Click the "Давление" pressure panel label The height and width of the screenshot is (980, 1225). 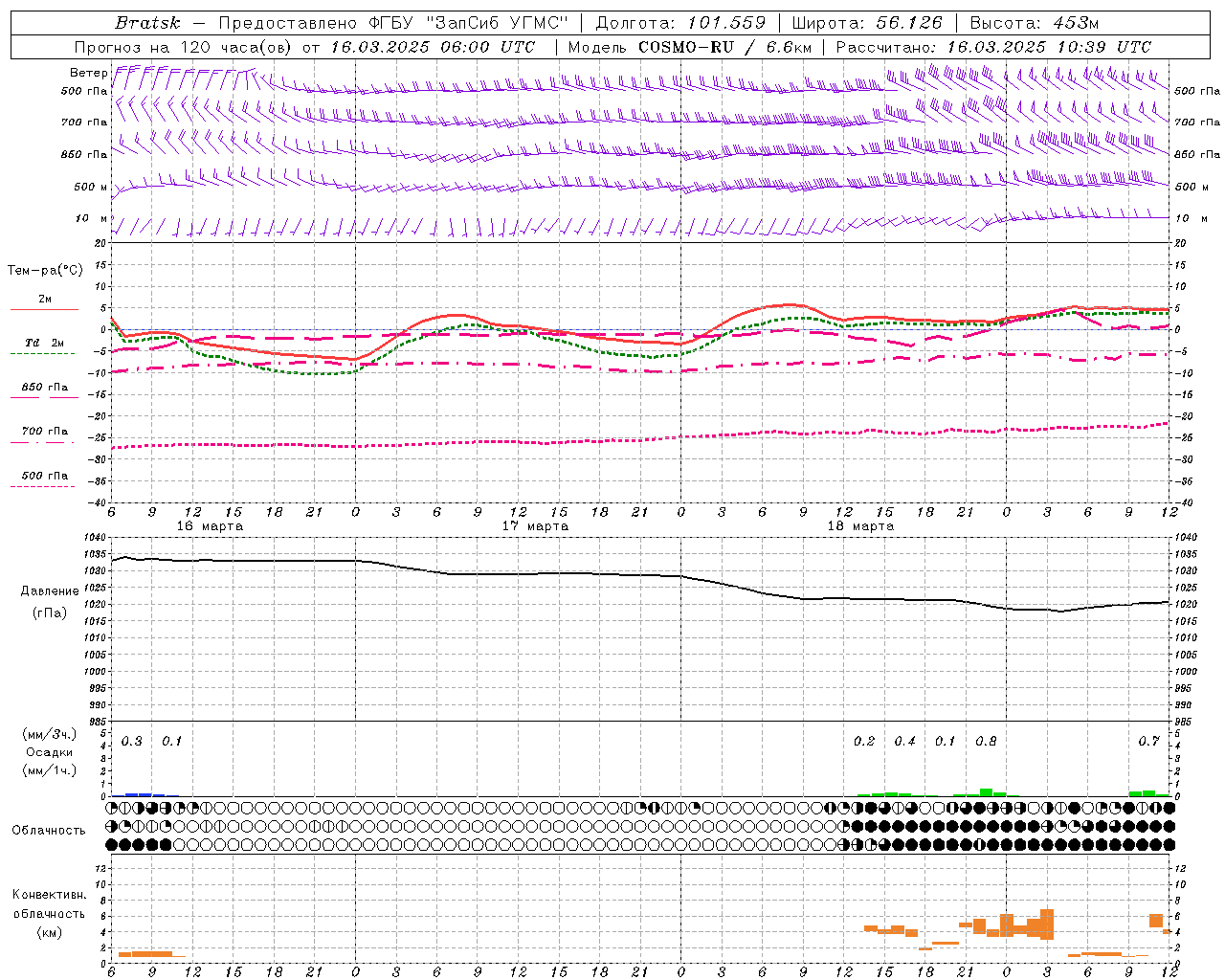50,591
